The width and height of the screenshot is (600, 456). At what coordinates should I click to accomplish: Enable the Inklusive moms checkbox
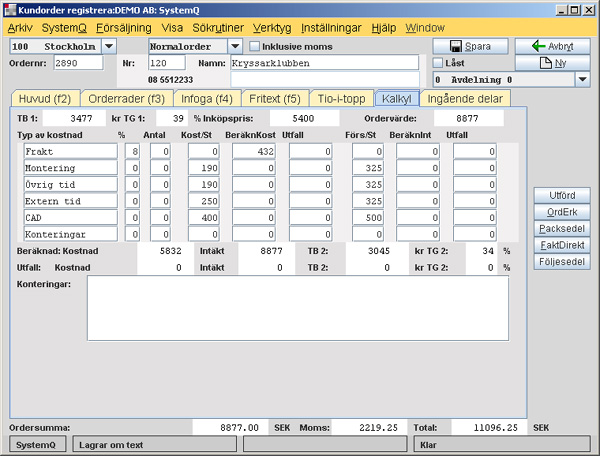pyautogui.click(x=254, y=46)
